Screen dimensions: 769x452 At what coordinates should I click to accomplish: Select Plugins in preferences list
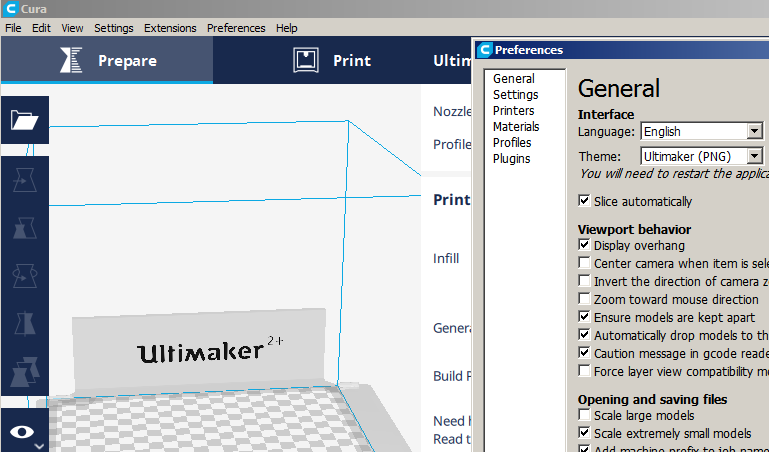[512, 159]
